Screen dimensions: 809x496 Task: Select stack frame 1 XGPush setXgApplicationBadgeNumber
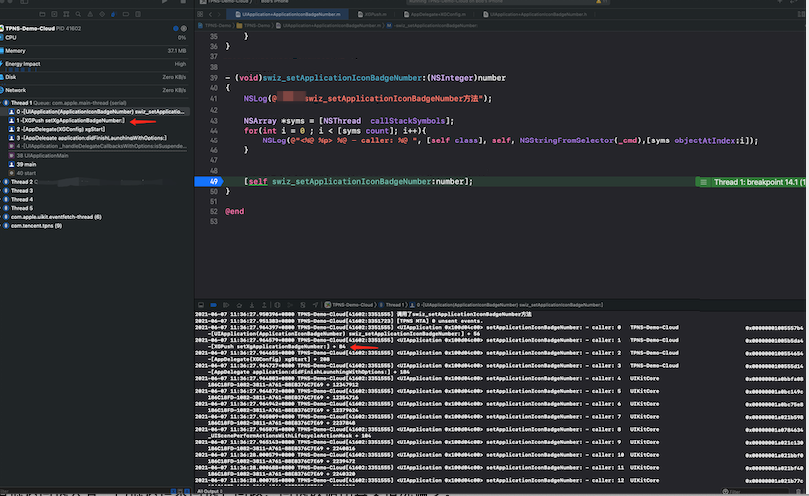(70, 120)
